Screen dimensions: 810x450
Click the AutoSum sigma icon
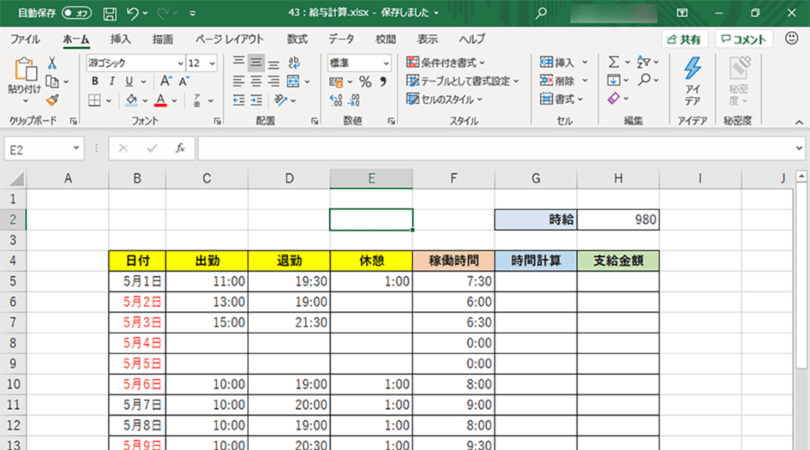coord(614,62)
